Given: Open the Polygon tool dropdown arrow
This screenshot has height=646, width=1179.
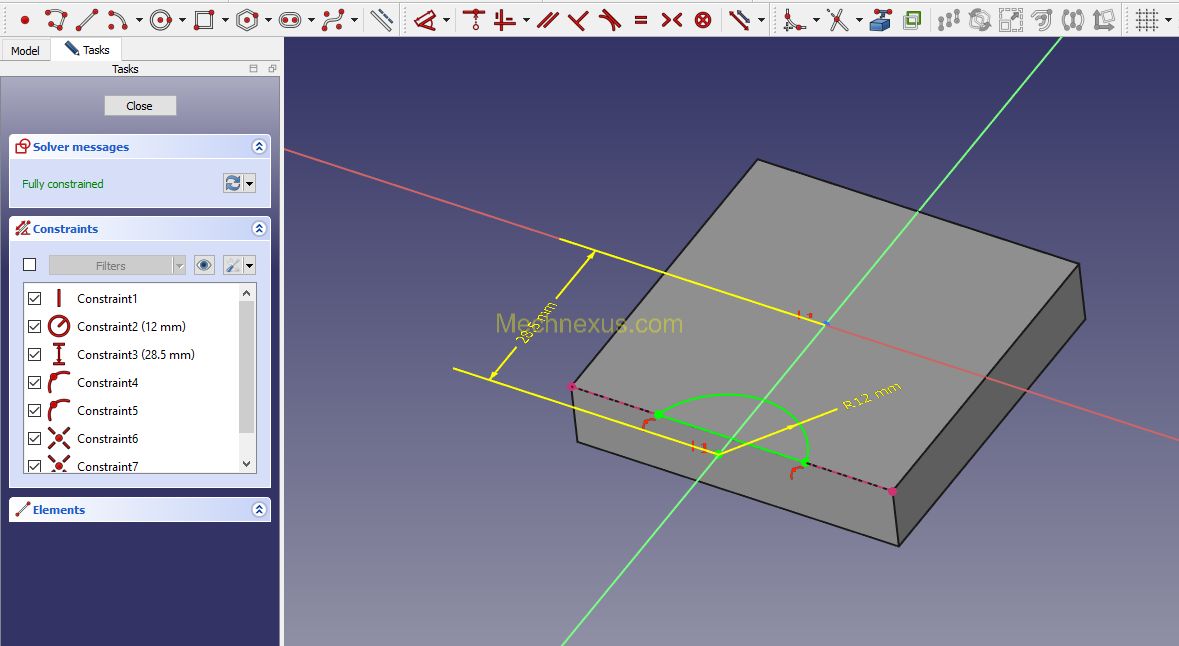Looking at the screenshot, I should click(268, 20).
